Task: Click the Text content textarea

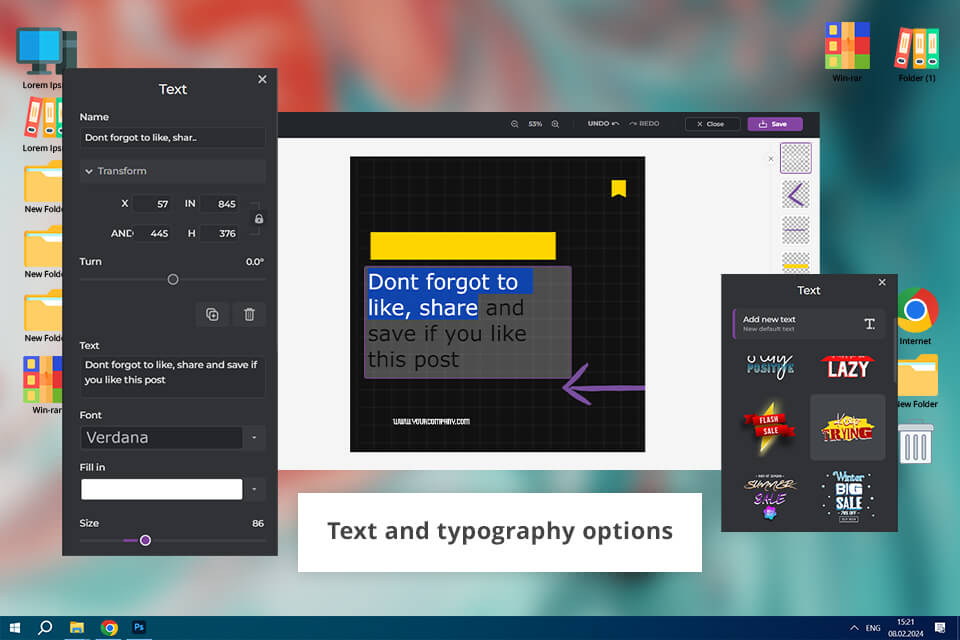Action: click(x=173, y=376)
